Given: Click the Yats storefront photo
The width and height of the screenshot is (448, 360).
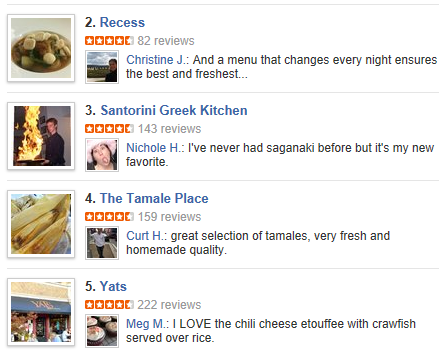Looking at the screenshot, I should tap(41, 312).
